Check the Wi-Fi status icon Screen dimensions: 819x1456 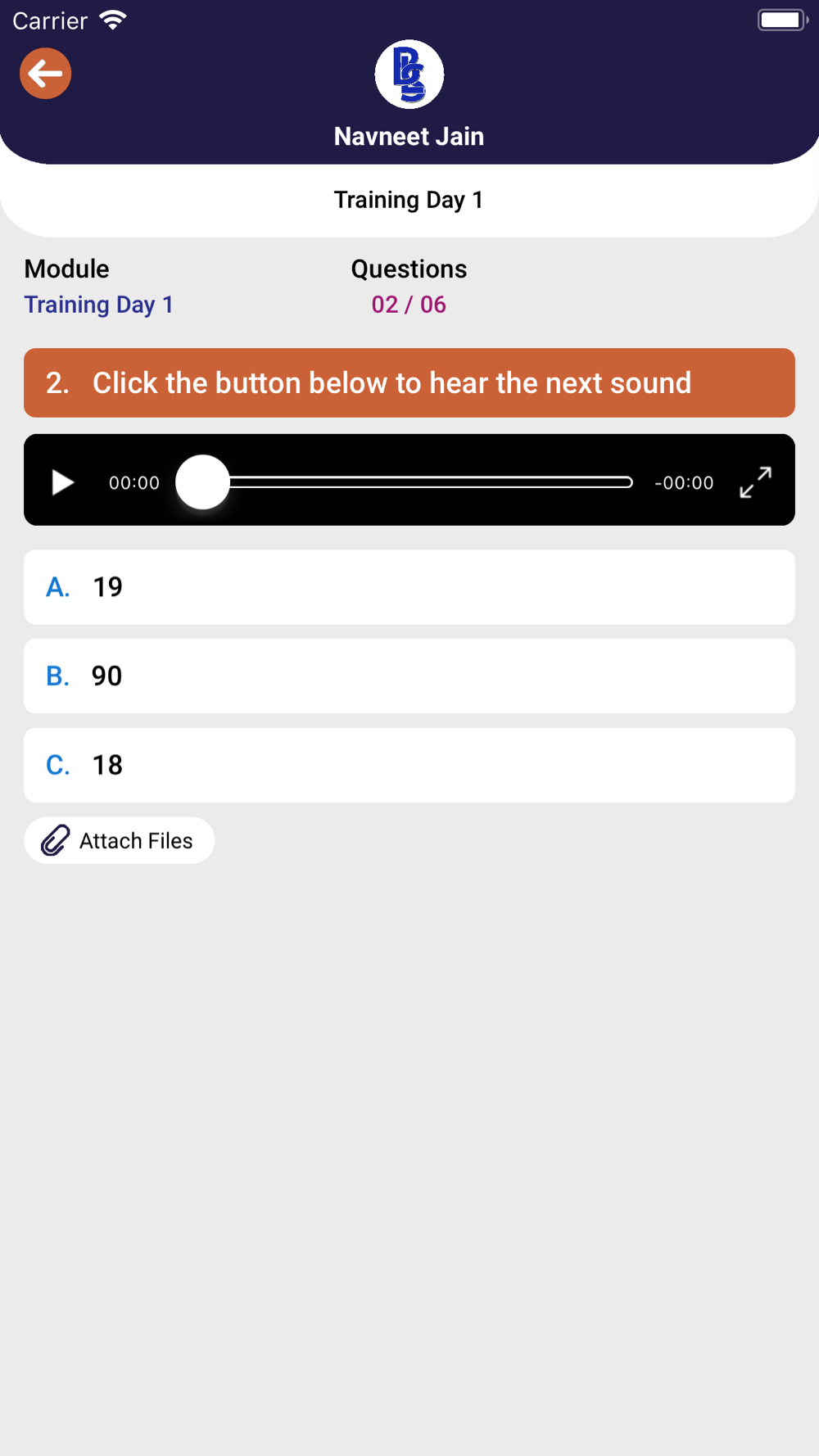click(113, 20)
